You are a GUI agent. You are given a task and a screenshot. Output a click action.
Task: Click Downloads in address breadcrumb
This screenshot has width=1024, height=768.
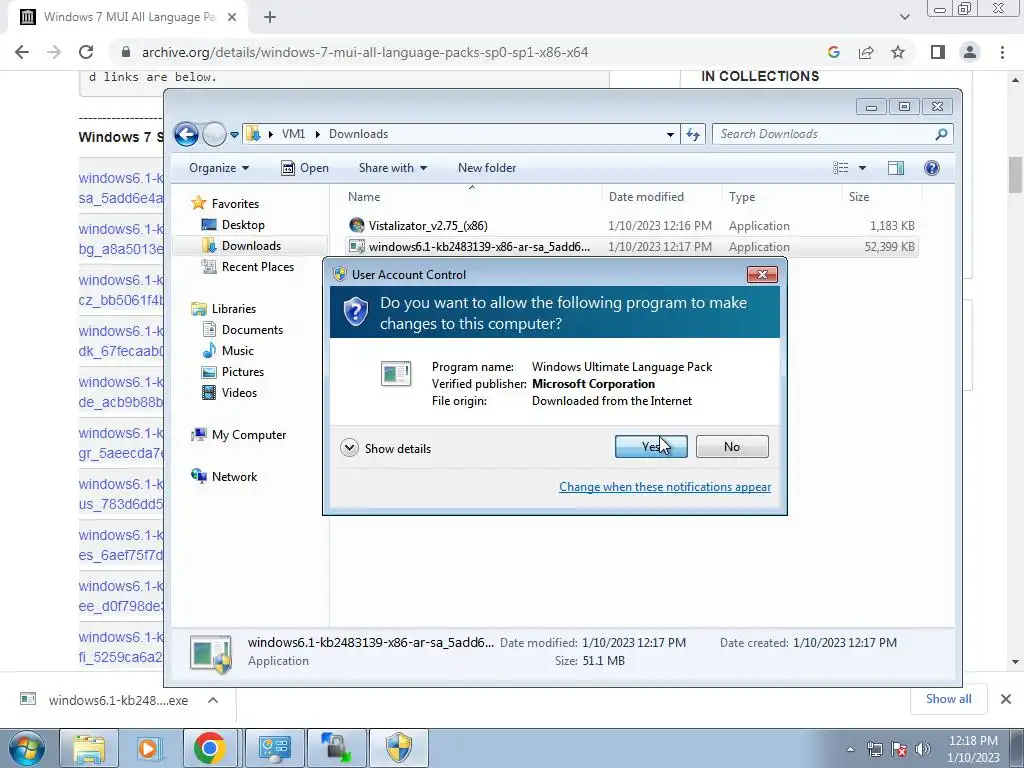[x=358, y=134]
